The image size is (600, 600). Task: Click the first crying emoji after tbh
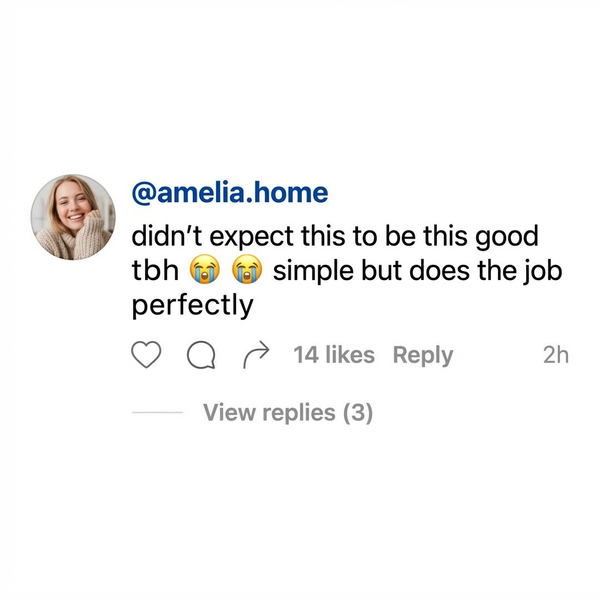click(x=205, y=271)
